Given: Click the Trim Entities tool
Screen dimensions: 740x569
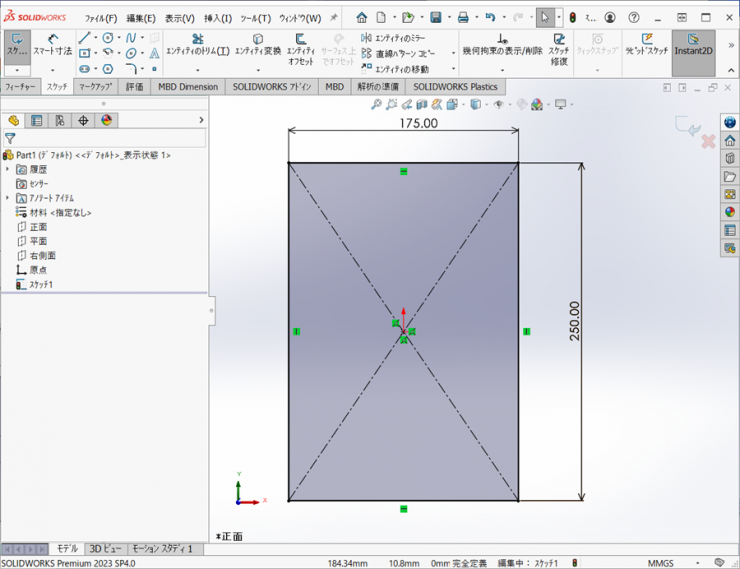Looking at the screenshot, I should click(197, 45).
